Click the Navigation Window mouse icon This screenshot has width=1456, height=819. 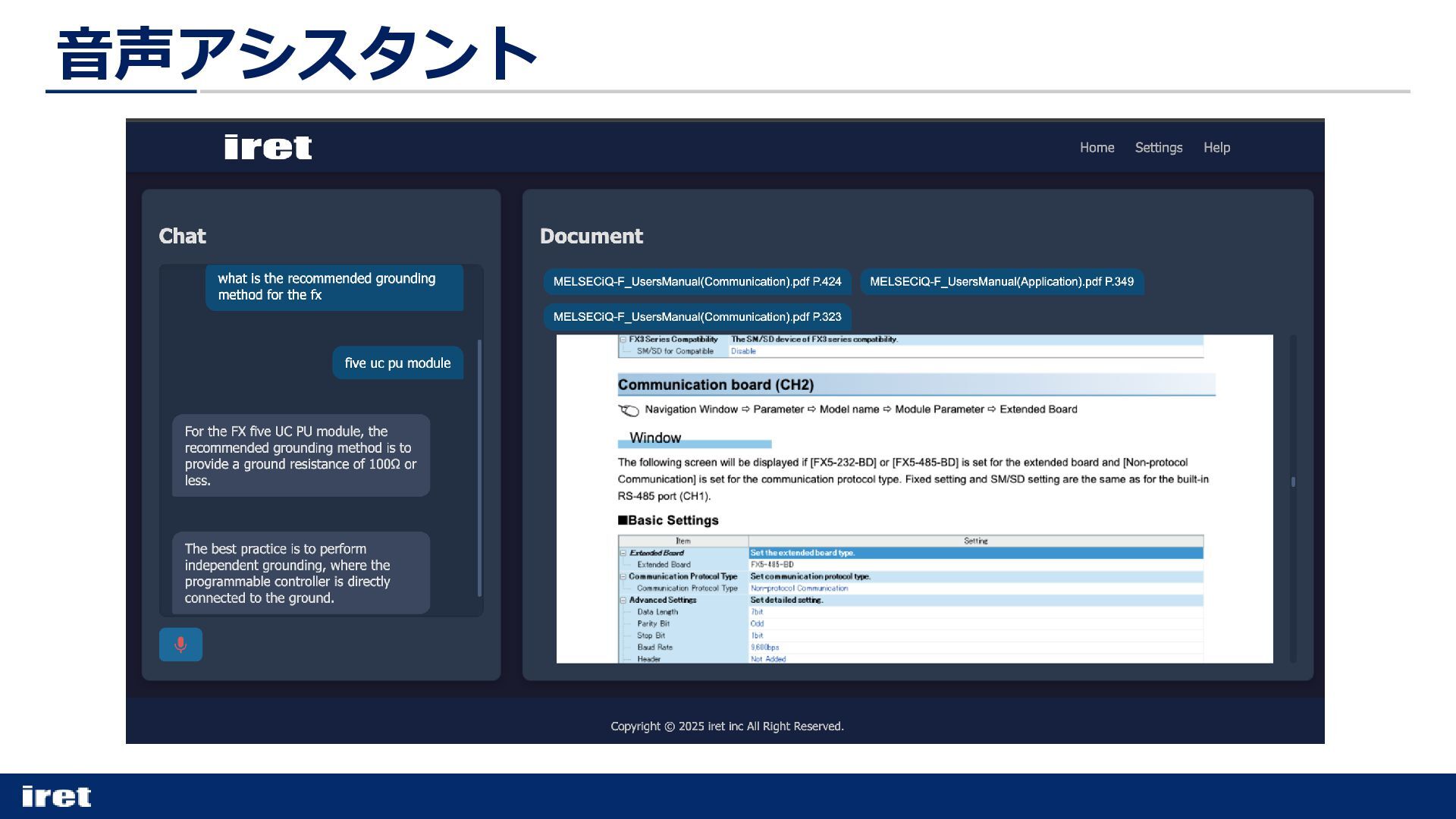pyautogui.click(x=629, y=410)
